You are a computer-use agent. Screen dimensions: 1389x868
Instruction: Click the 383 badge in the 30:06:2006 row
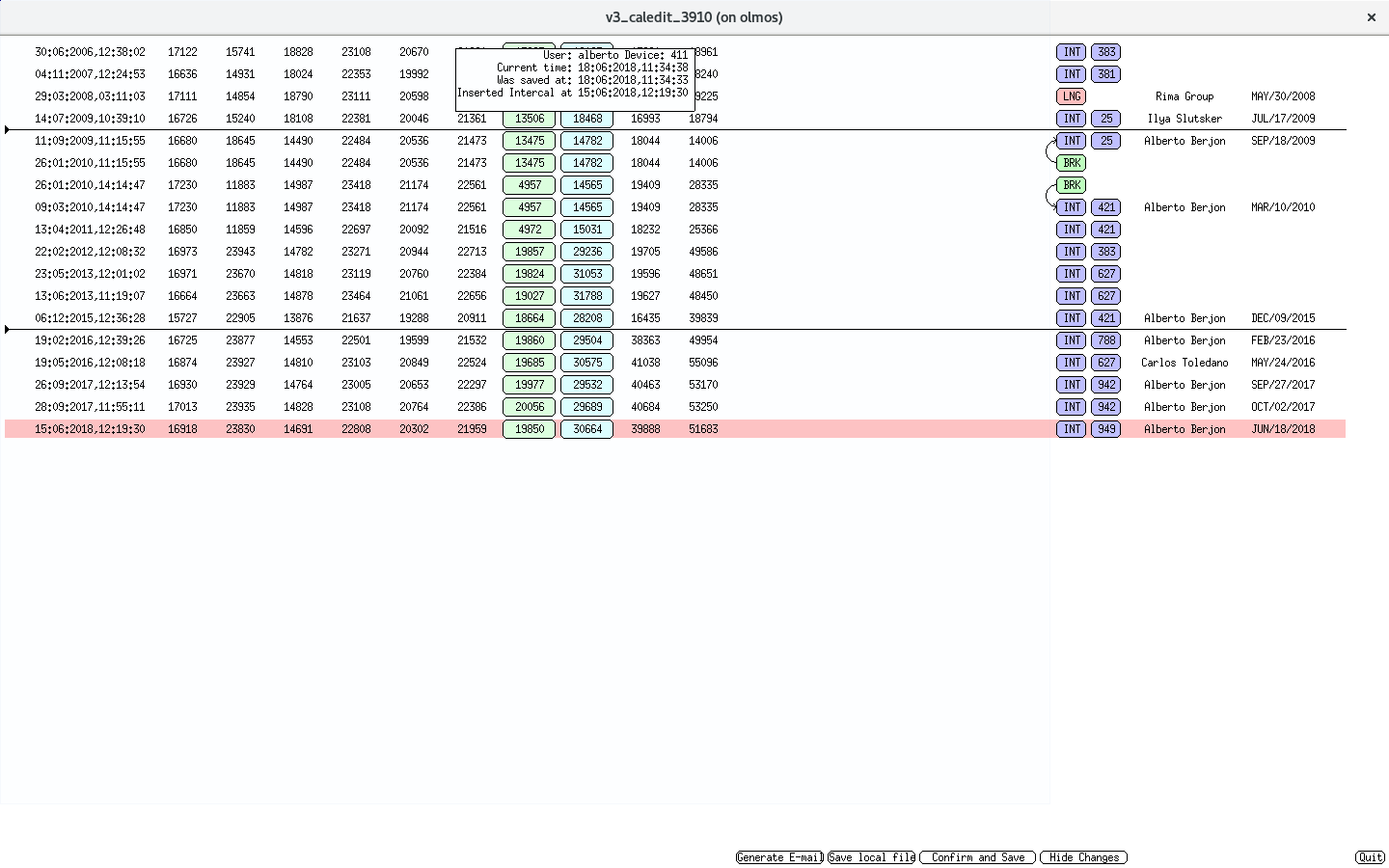tap(1105, 52)
